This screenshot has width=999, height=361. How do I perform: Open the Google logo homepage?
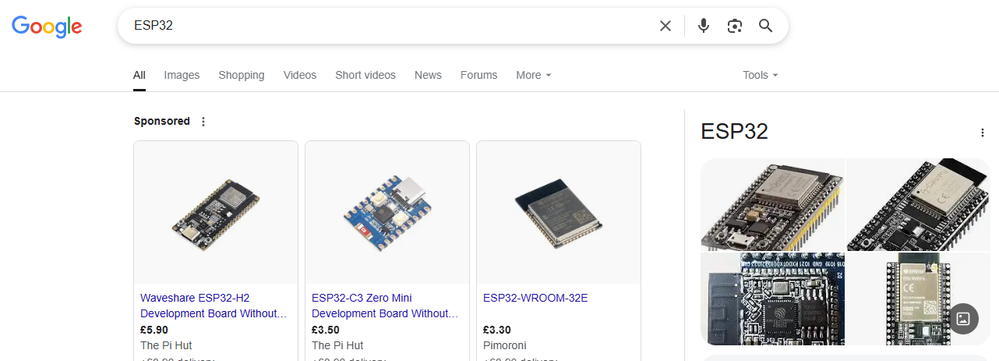47,27
